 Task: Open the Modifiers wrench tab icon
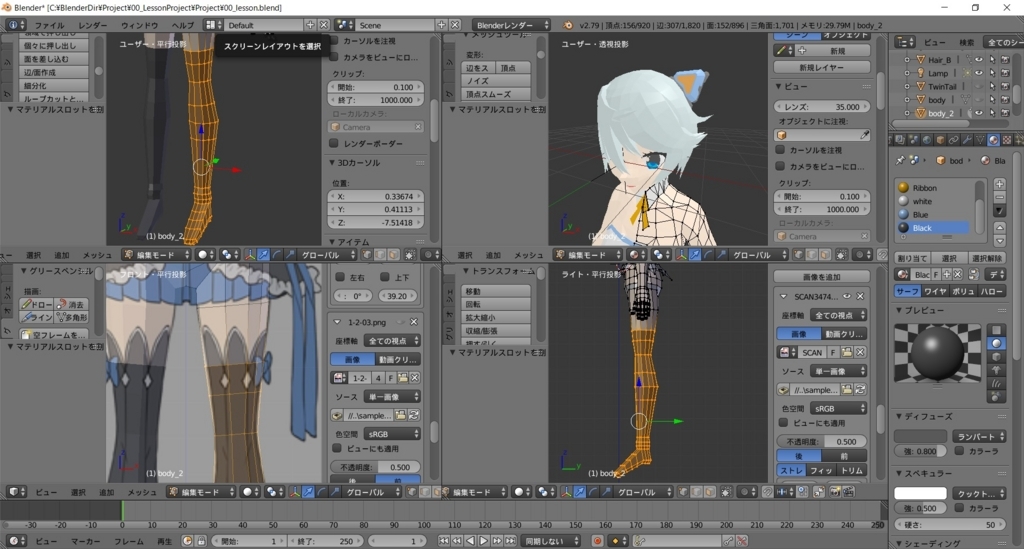point(967,140)
